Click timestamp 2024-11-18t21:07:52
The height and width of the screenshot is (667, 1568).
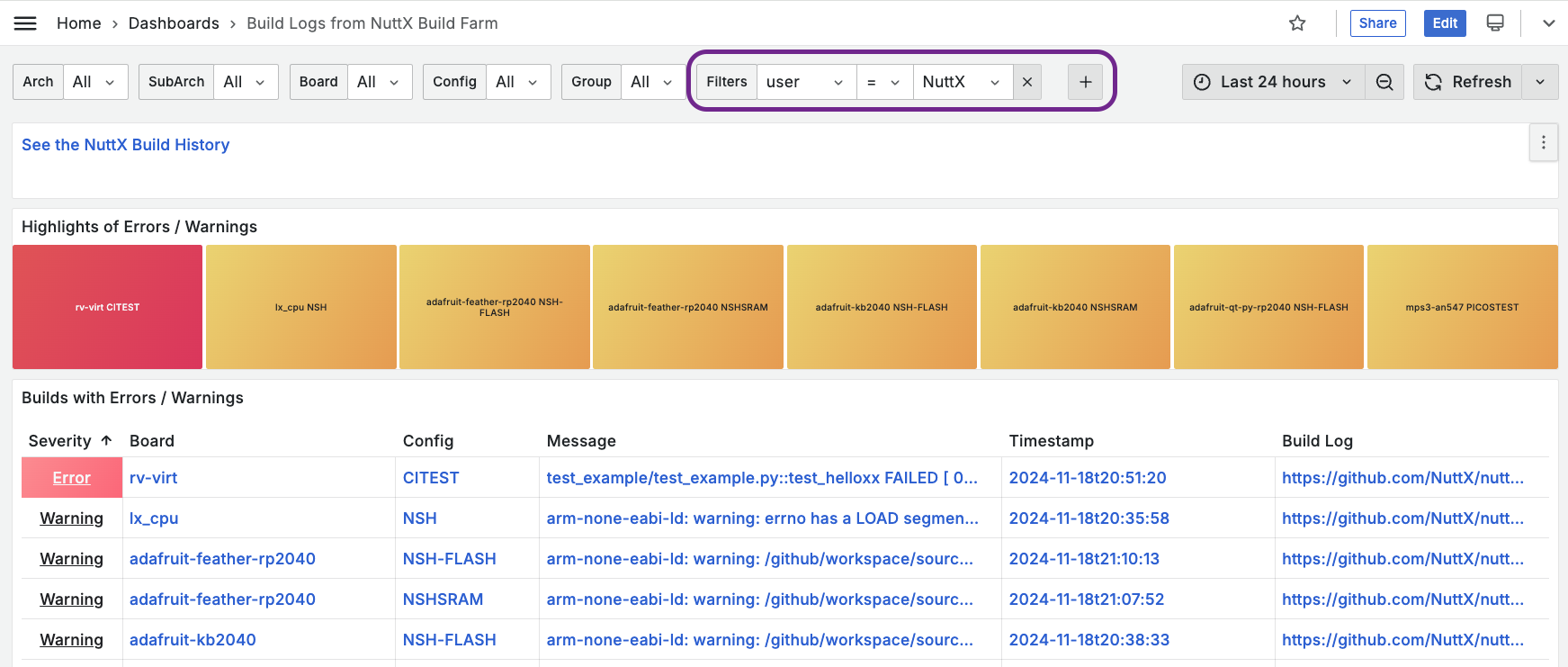coord(1087,599)
